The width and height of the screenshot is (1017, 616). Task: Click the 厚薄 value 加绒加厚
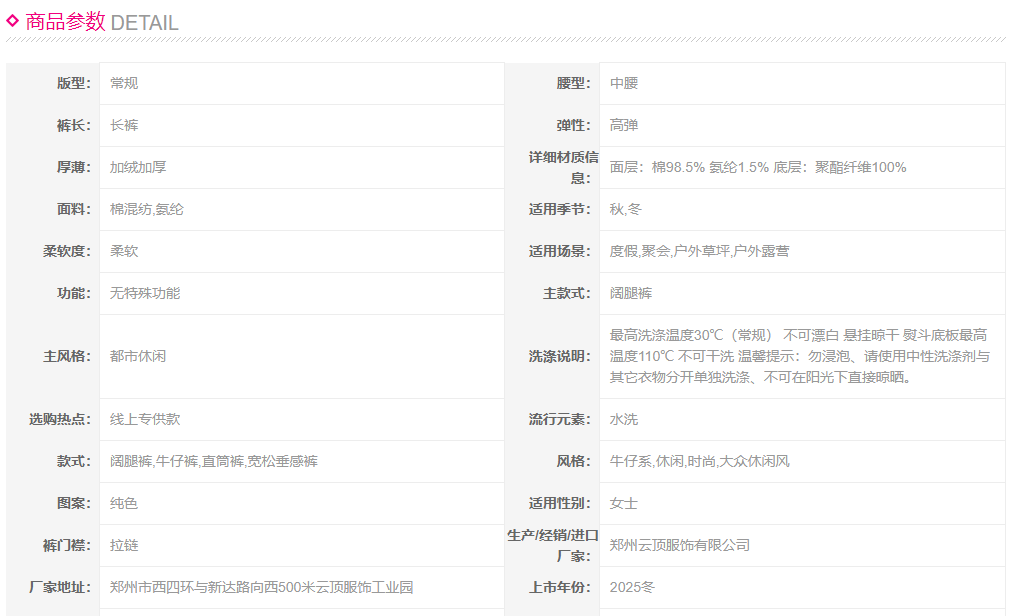click(x=138, y=167)
